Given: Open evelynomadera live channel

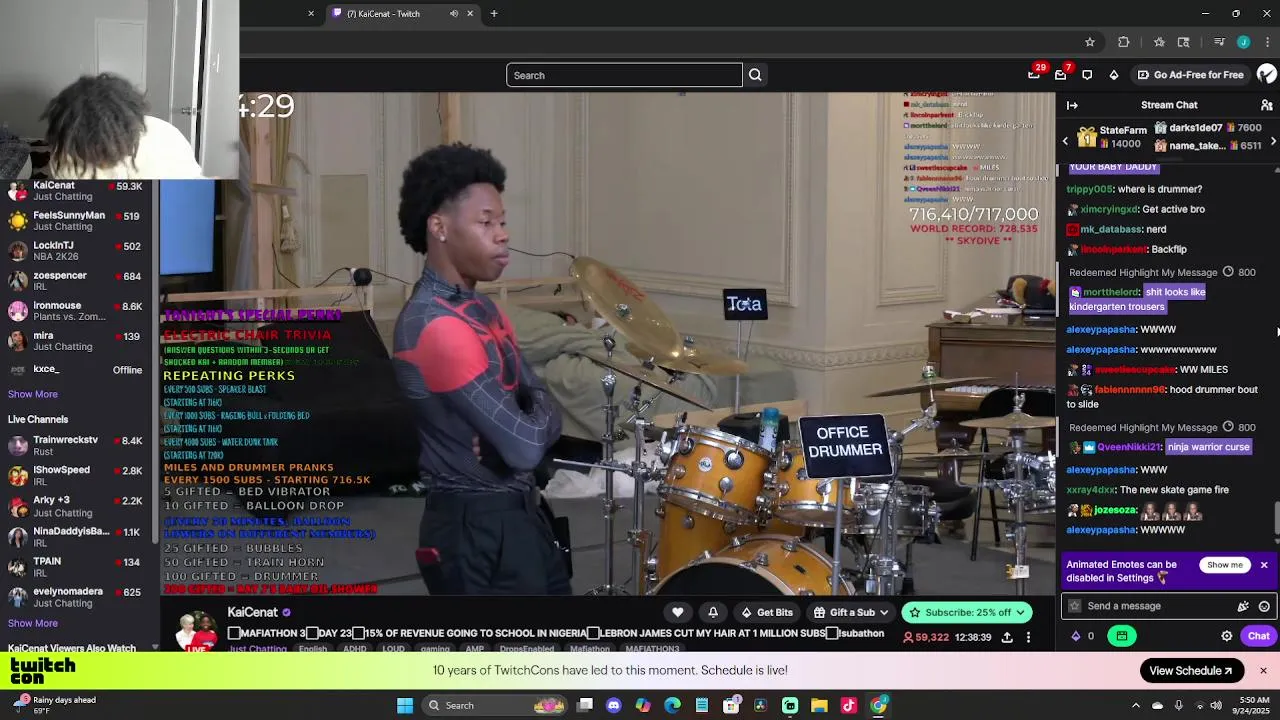Looking at the screenshot, I should pyautogui.click(x=75, y=597).
